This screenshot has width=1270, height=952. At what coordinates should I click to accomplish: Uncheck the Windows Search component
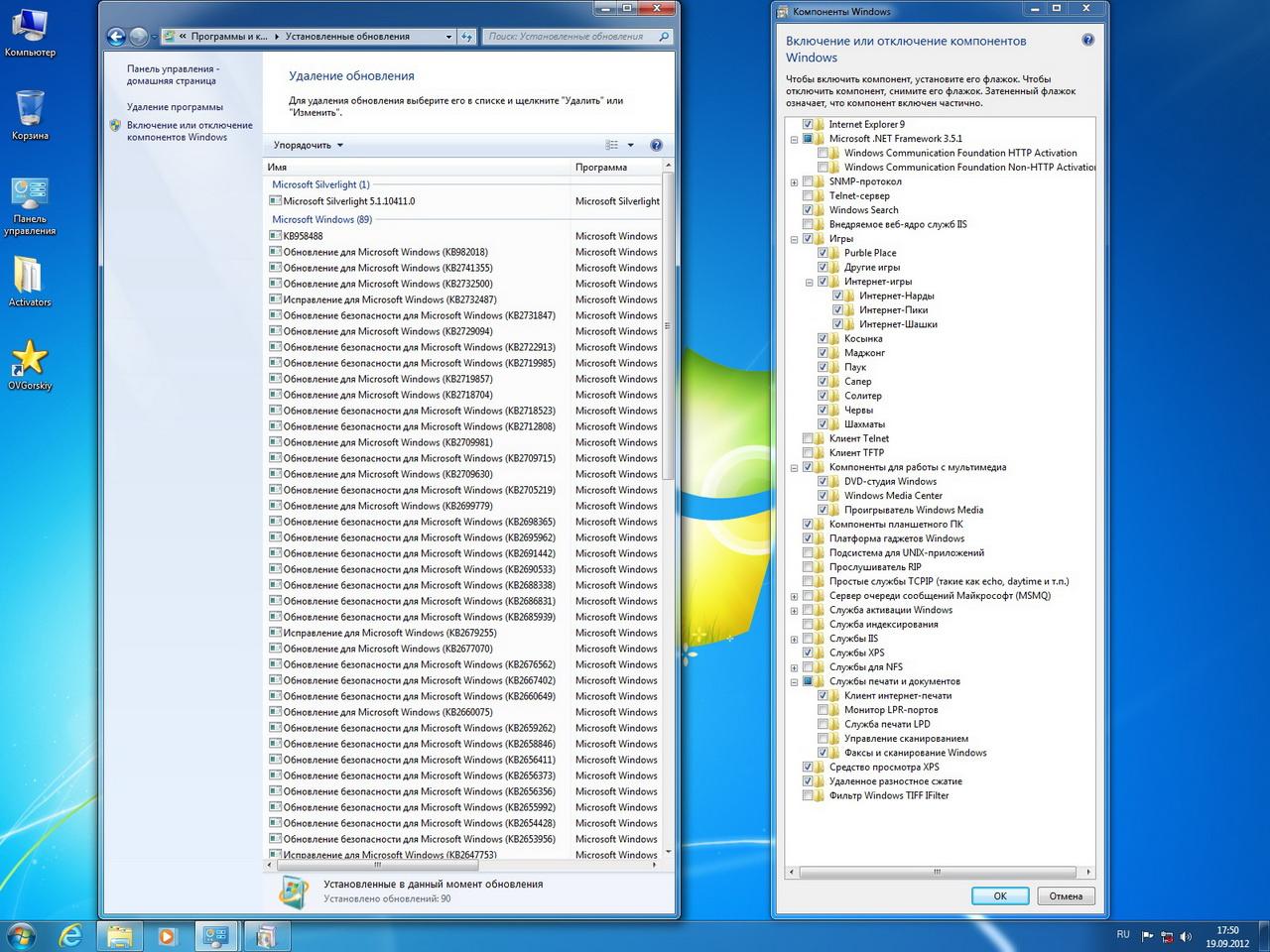click(x=808, y=210)
